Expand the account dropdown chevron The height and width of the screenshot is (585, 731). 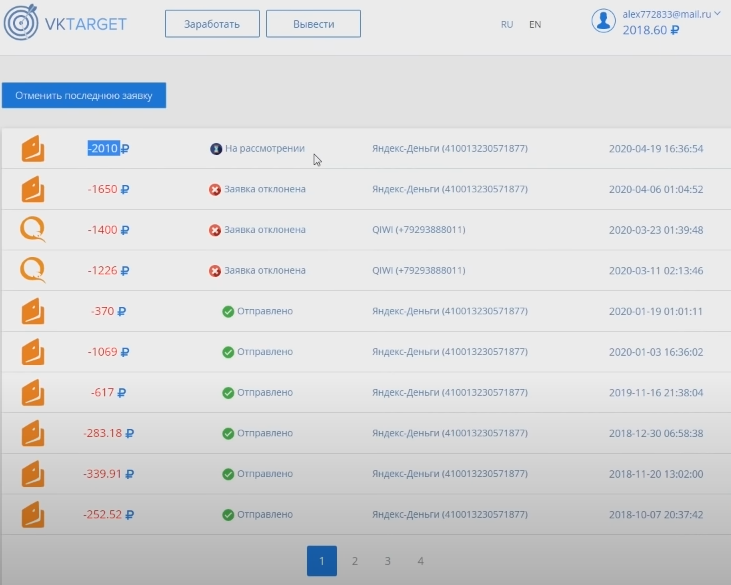pos(717,14)
